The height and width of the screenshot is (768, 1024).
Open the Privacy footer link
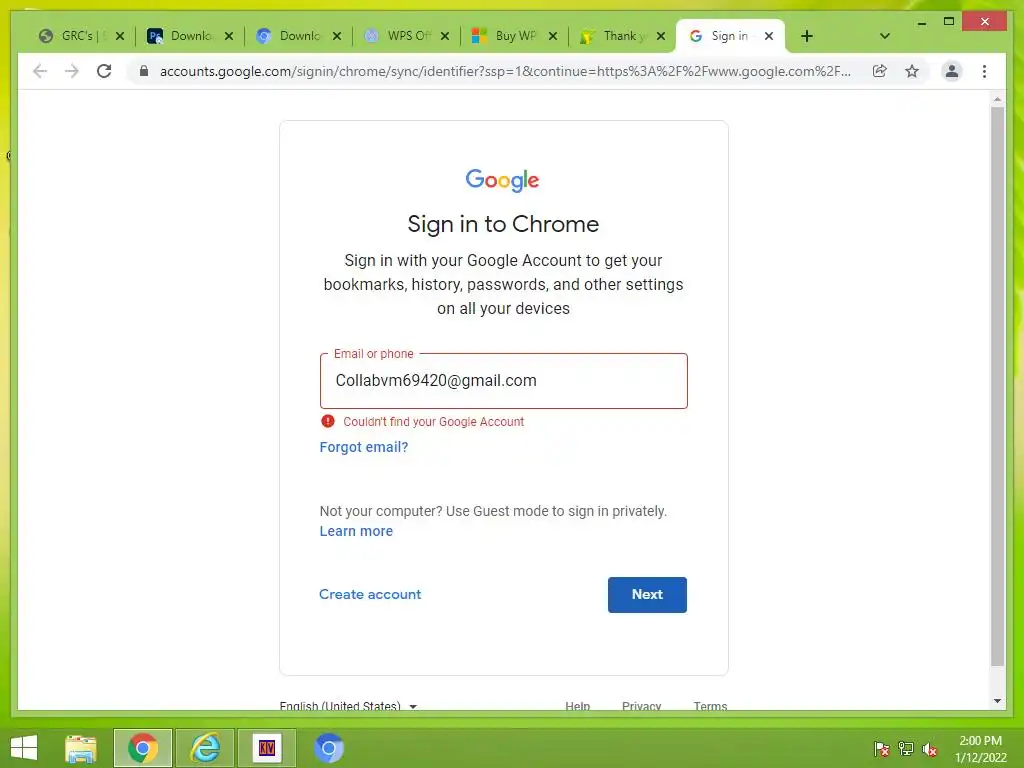641,705
